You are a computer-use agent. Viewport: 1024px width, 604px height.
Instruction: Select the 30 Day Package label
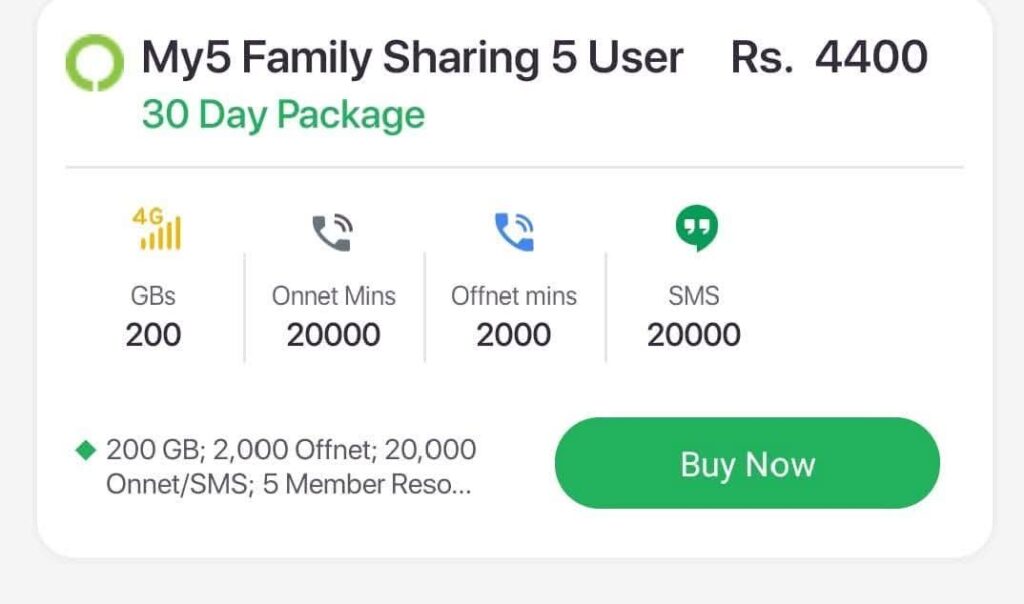283,115
